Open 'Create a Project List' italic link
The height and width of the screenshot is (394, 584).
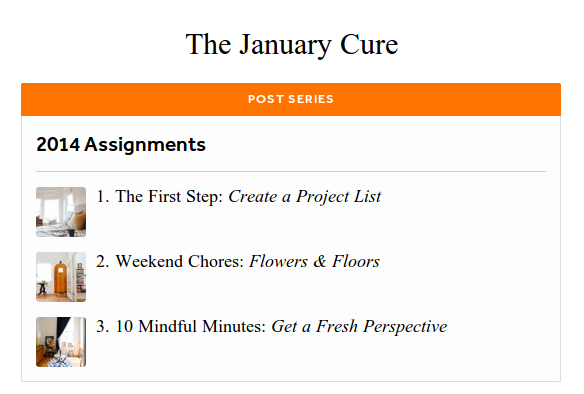pyautogui.click(x=305, y=197)
